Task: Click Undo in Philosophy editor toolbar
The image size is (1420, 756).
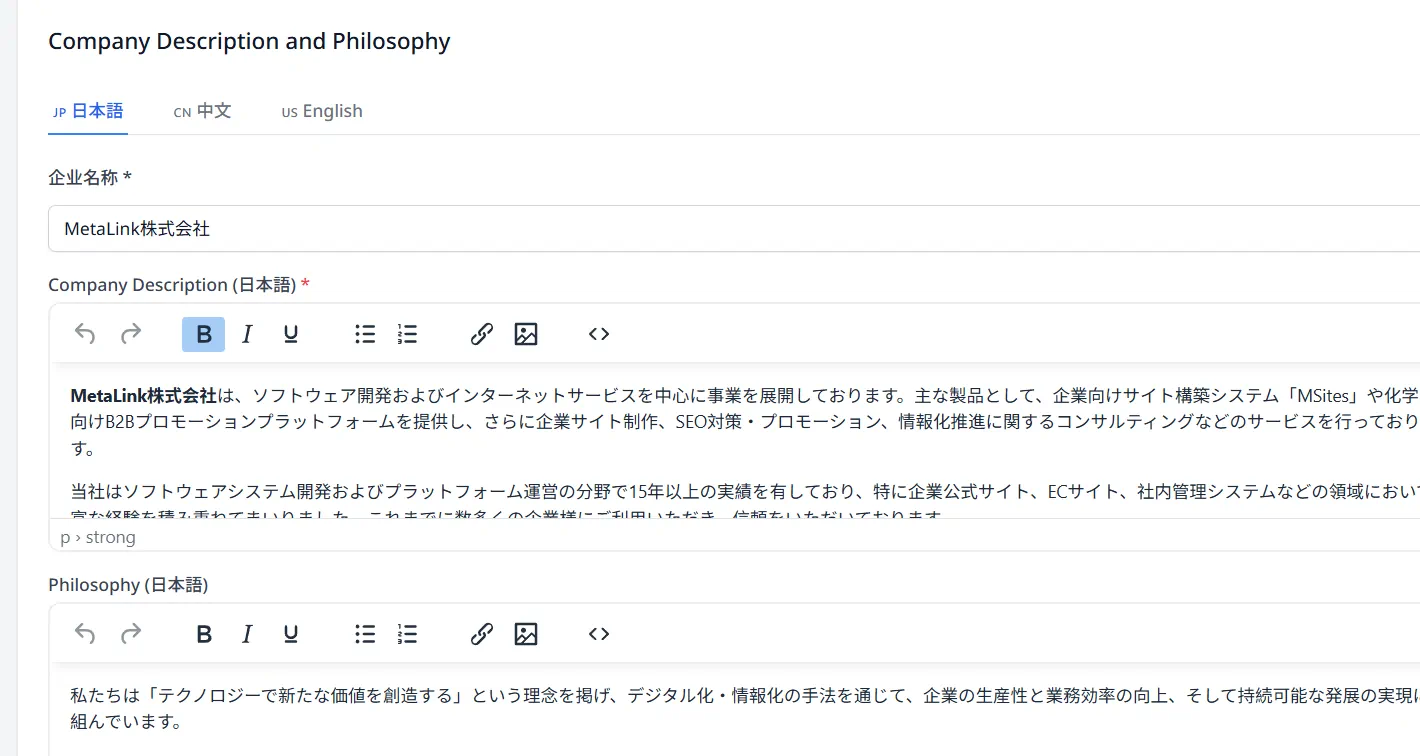Action: 85,634
